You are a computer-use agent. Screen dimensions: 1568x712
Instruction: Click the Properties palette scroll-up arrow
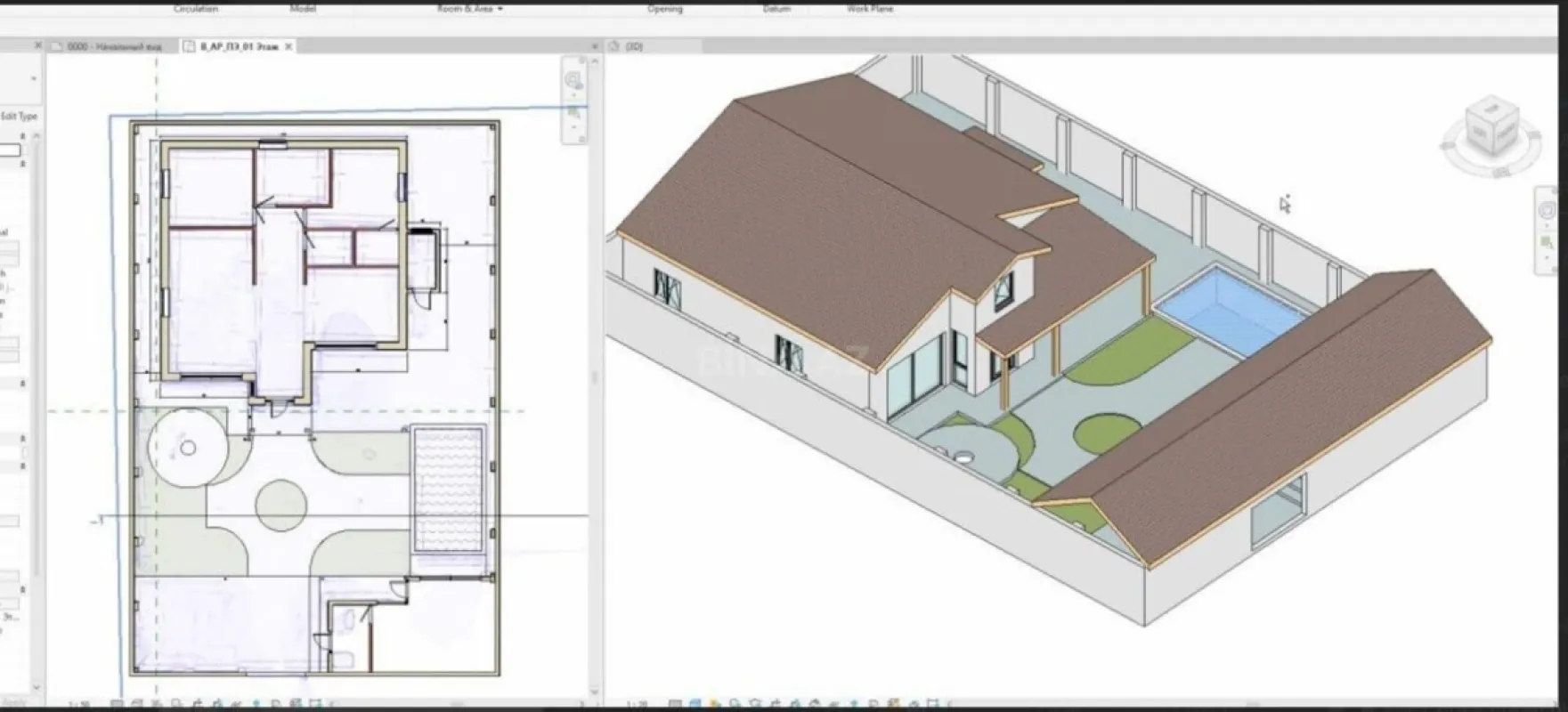pyautogui.click(x=36, y=135)
